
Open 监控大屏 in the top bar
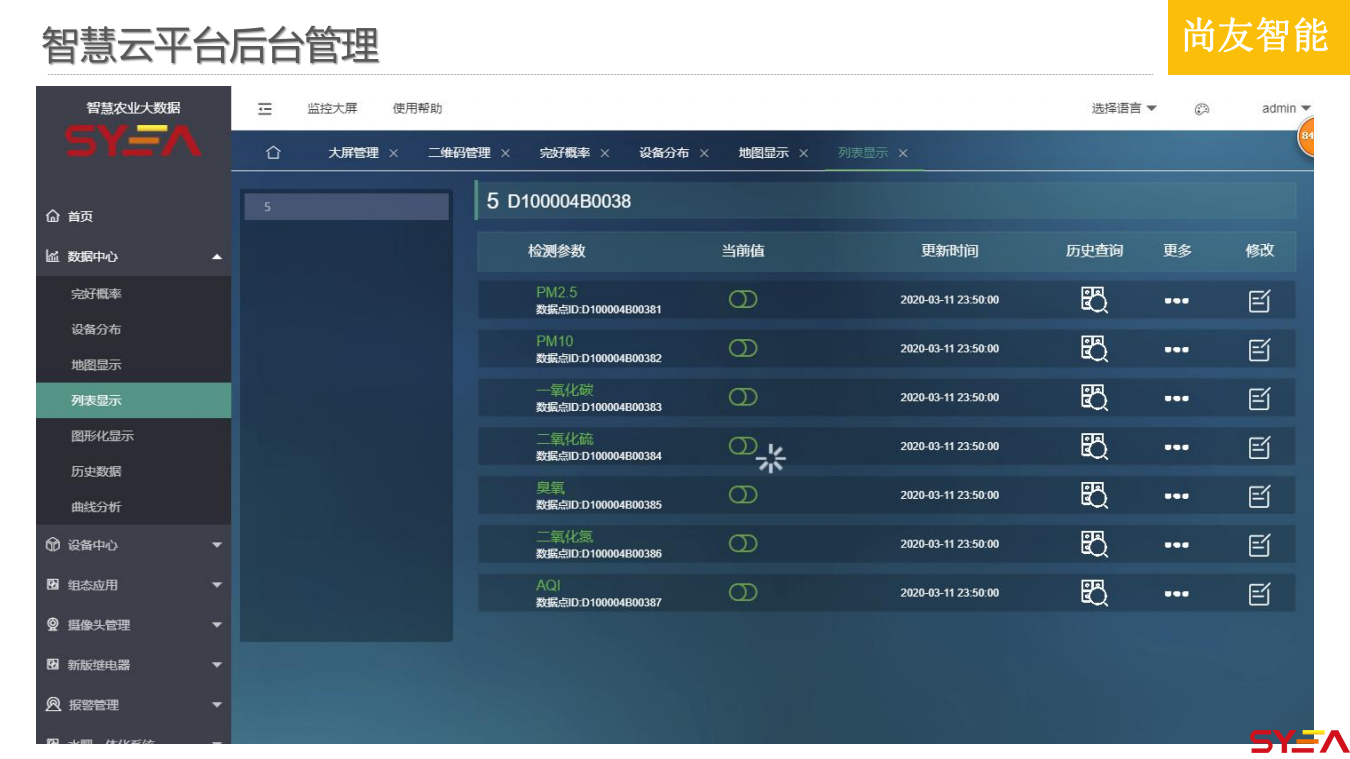point(332,108)
